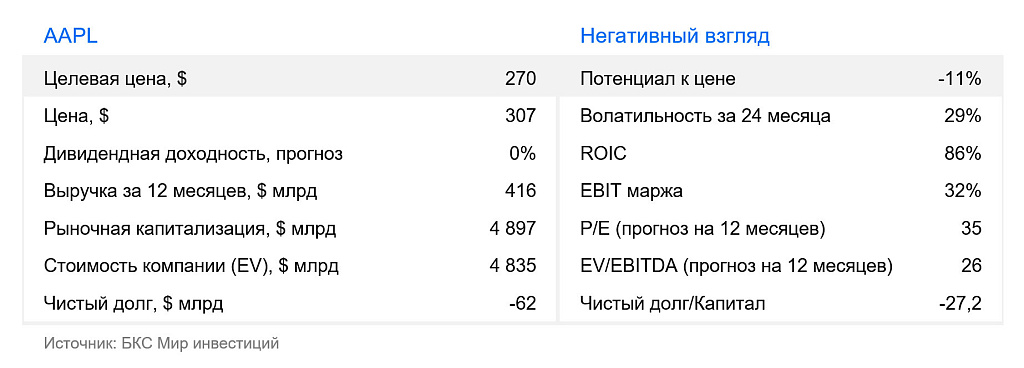1024x368 pixels.
Task: Click the Негативный взгляд heading
Action: pos(675,37)
